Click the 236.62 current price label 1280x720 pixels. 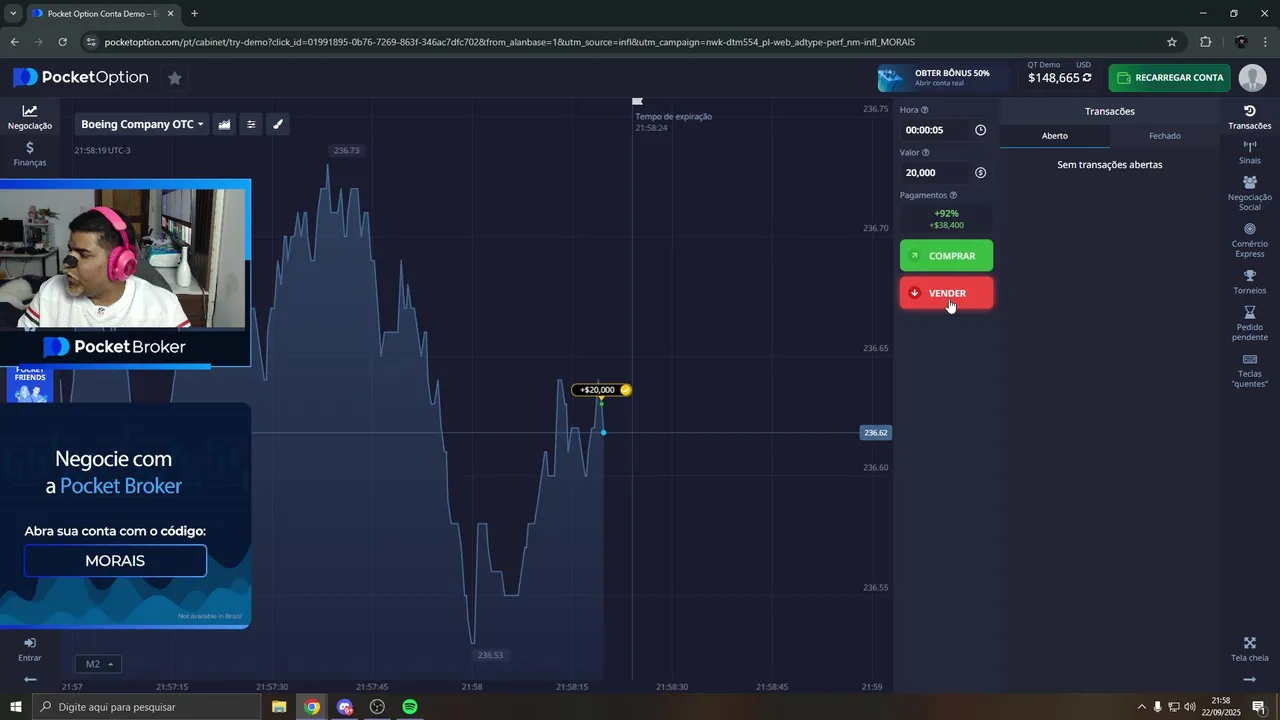pyautogui.click(x=875, y=433)
